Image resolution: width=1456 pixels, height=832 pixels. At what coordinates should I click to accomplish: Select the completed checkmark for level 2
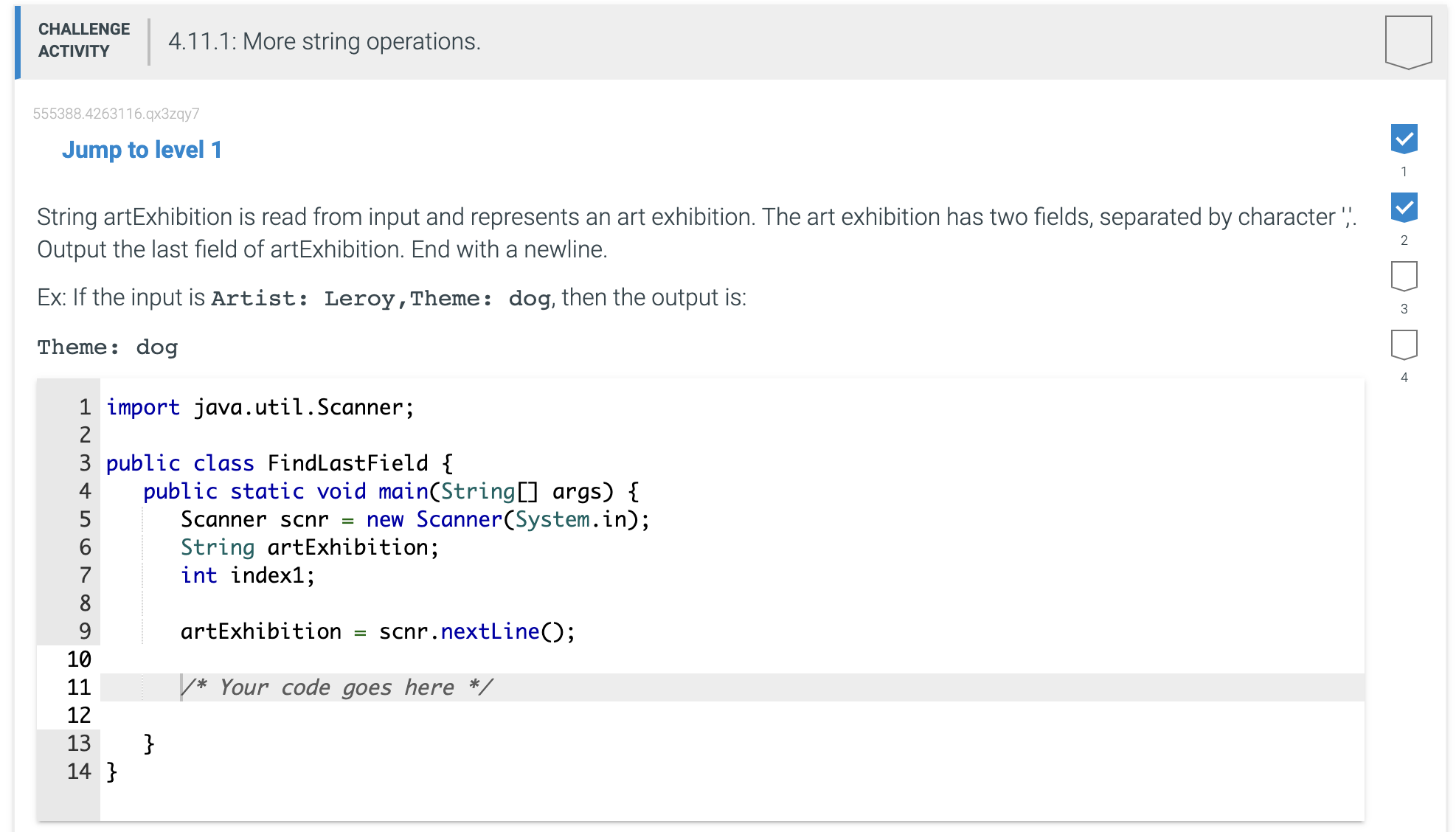pyautogui.click(x=1404, y=207)
